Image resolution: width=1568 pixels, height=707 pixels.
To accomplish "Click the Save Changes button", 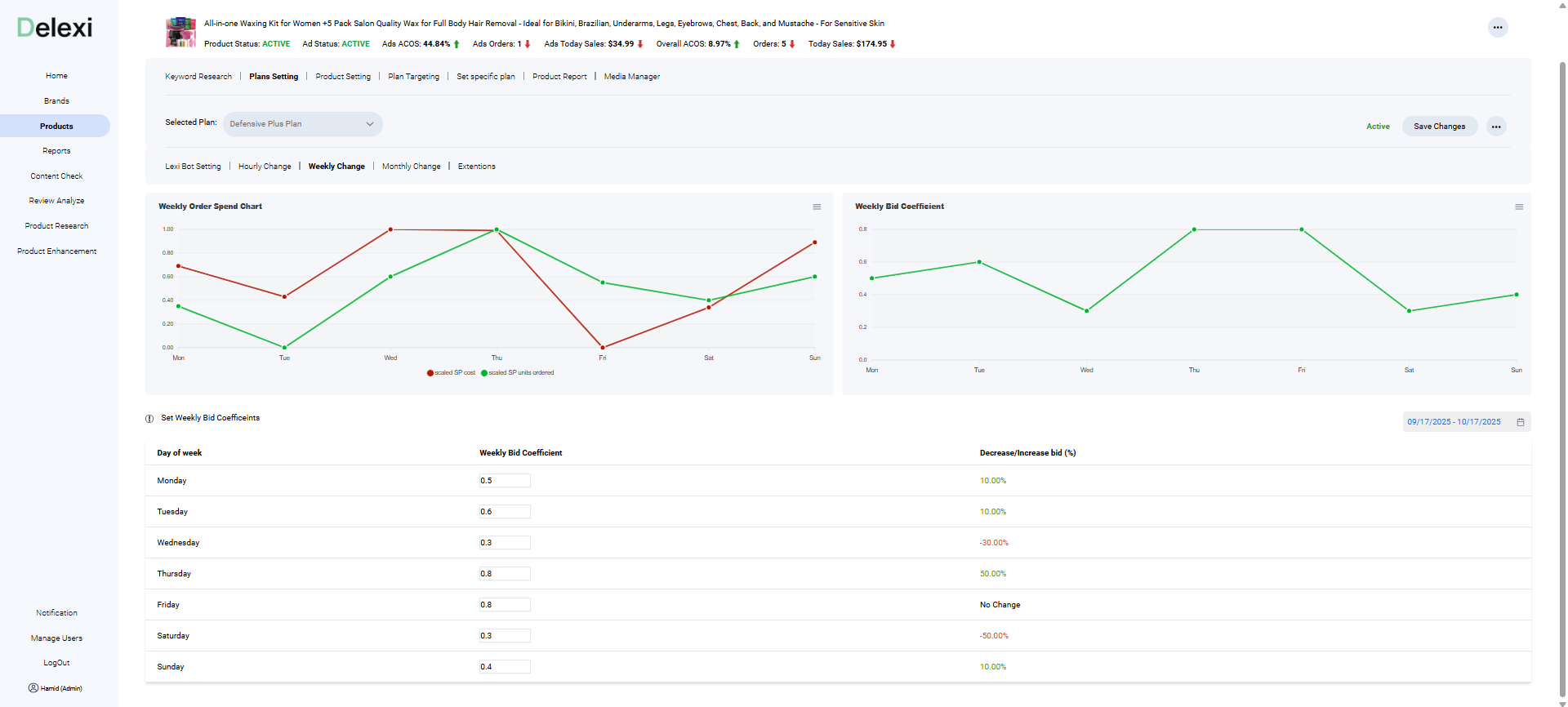I will pos(1439,127).
